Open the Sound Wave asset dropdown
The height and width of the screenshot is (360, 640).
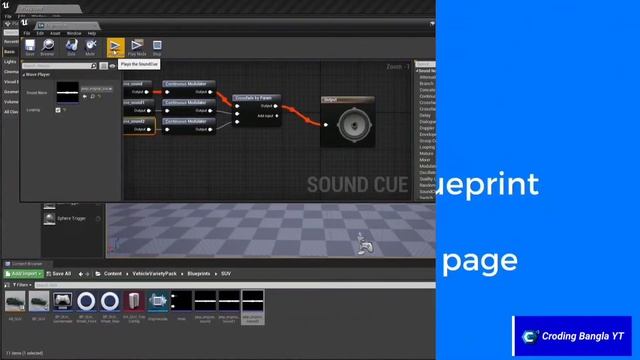tap(97, 89)
